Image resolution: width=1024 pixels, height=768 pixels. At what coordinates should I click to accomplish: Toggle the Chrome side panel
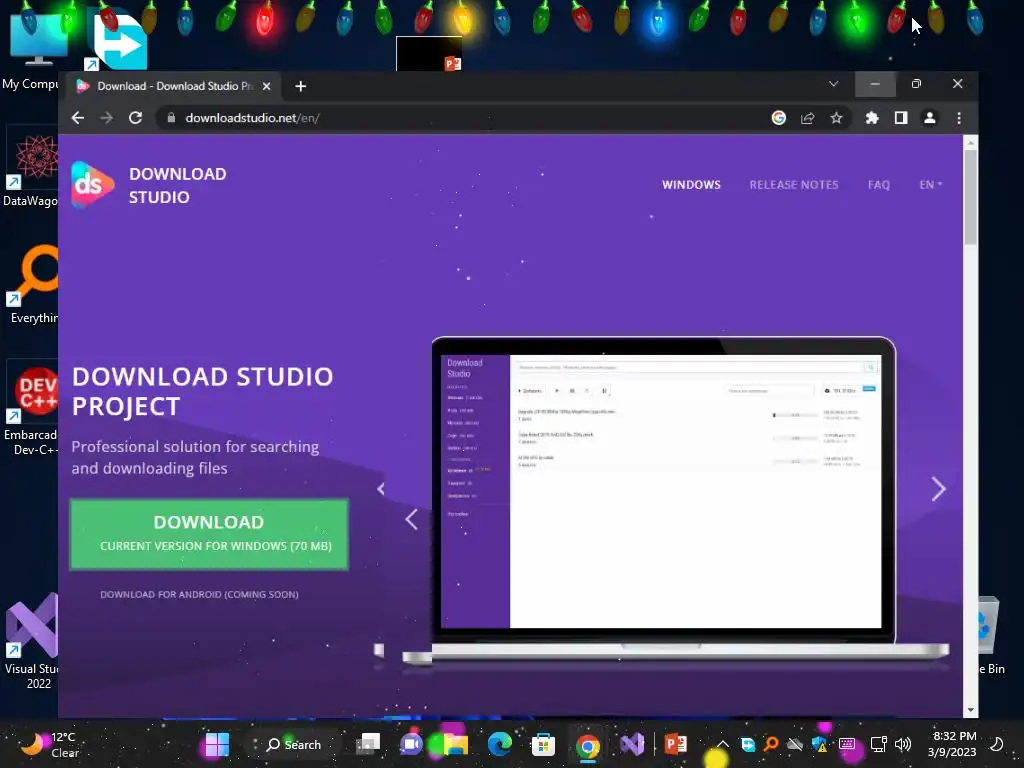tap(901, 118)
